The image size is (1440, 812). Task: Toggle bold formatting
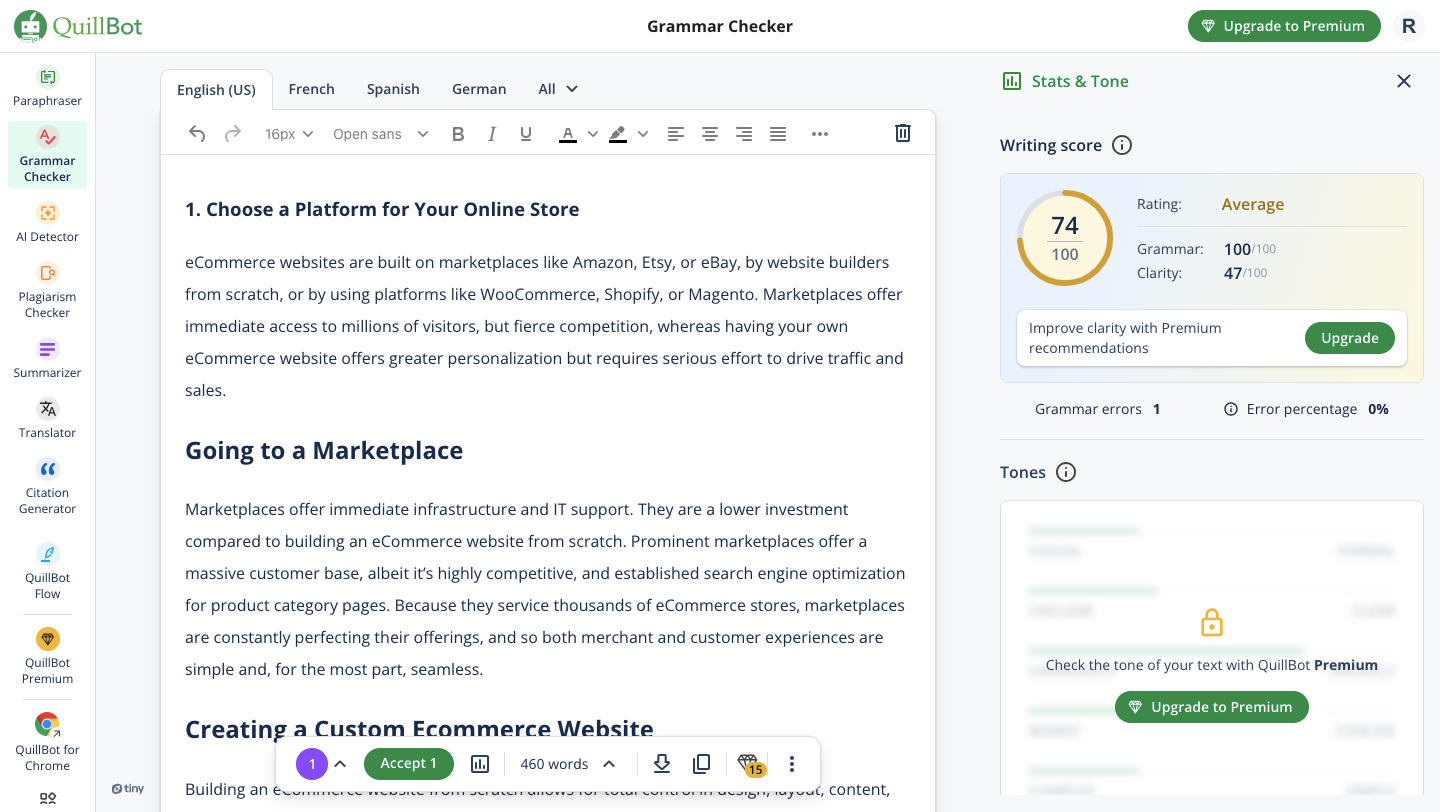pyautogui.click(x=458, y=134)
